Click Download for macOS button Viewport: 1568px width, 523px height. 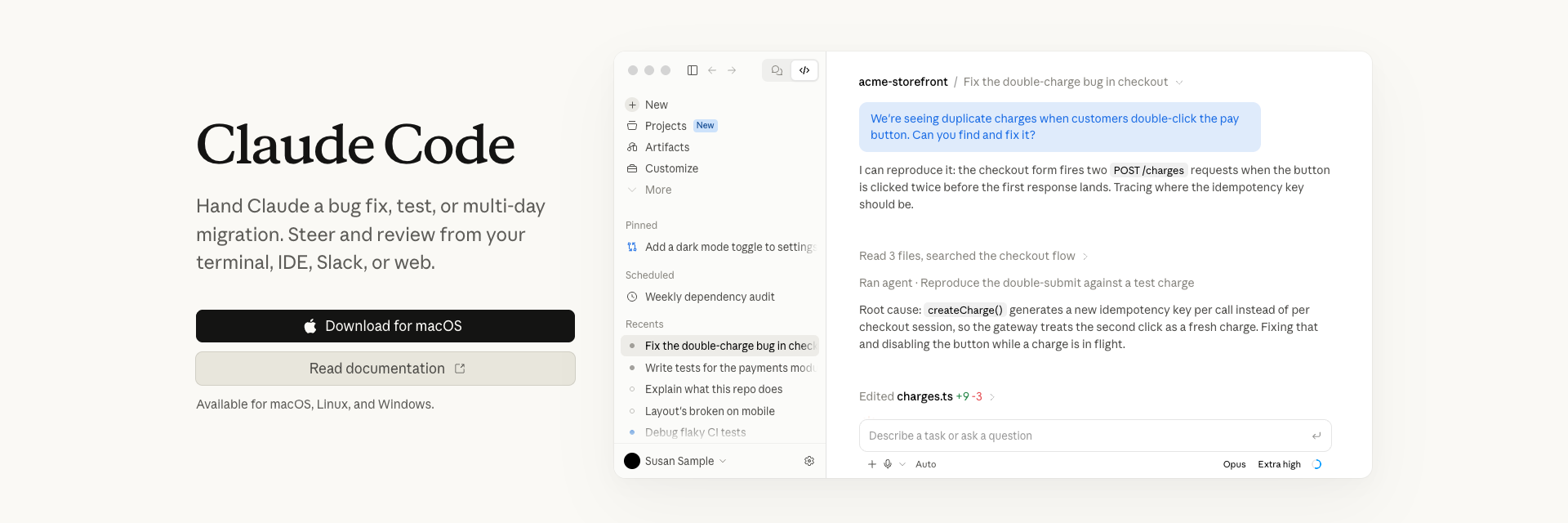pyautogui.click(x=385, y=326)
